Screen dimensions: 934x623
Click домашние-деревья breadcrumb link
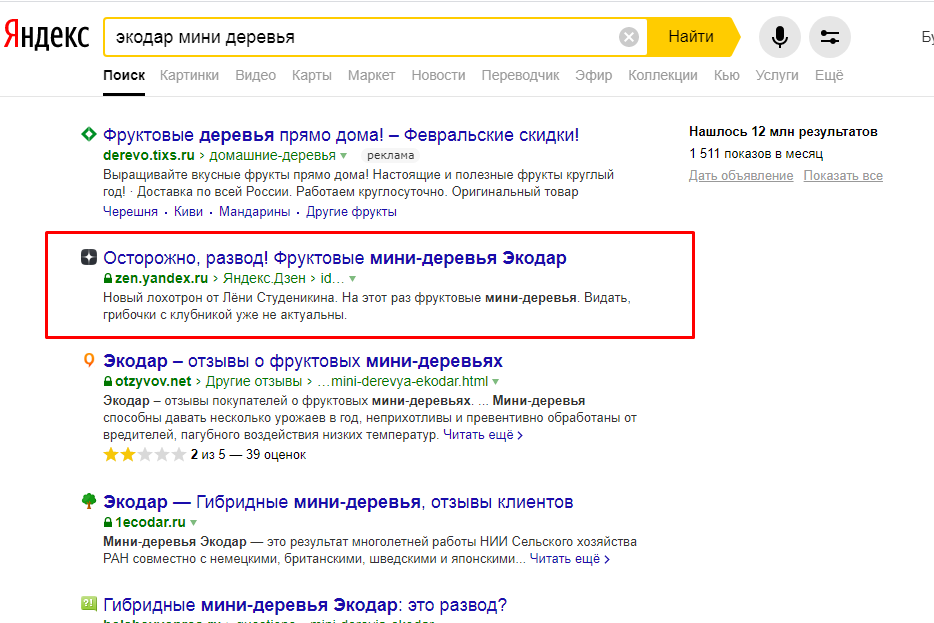272,155
